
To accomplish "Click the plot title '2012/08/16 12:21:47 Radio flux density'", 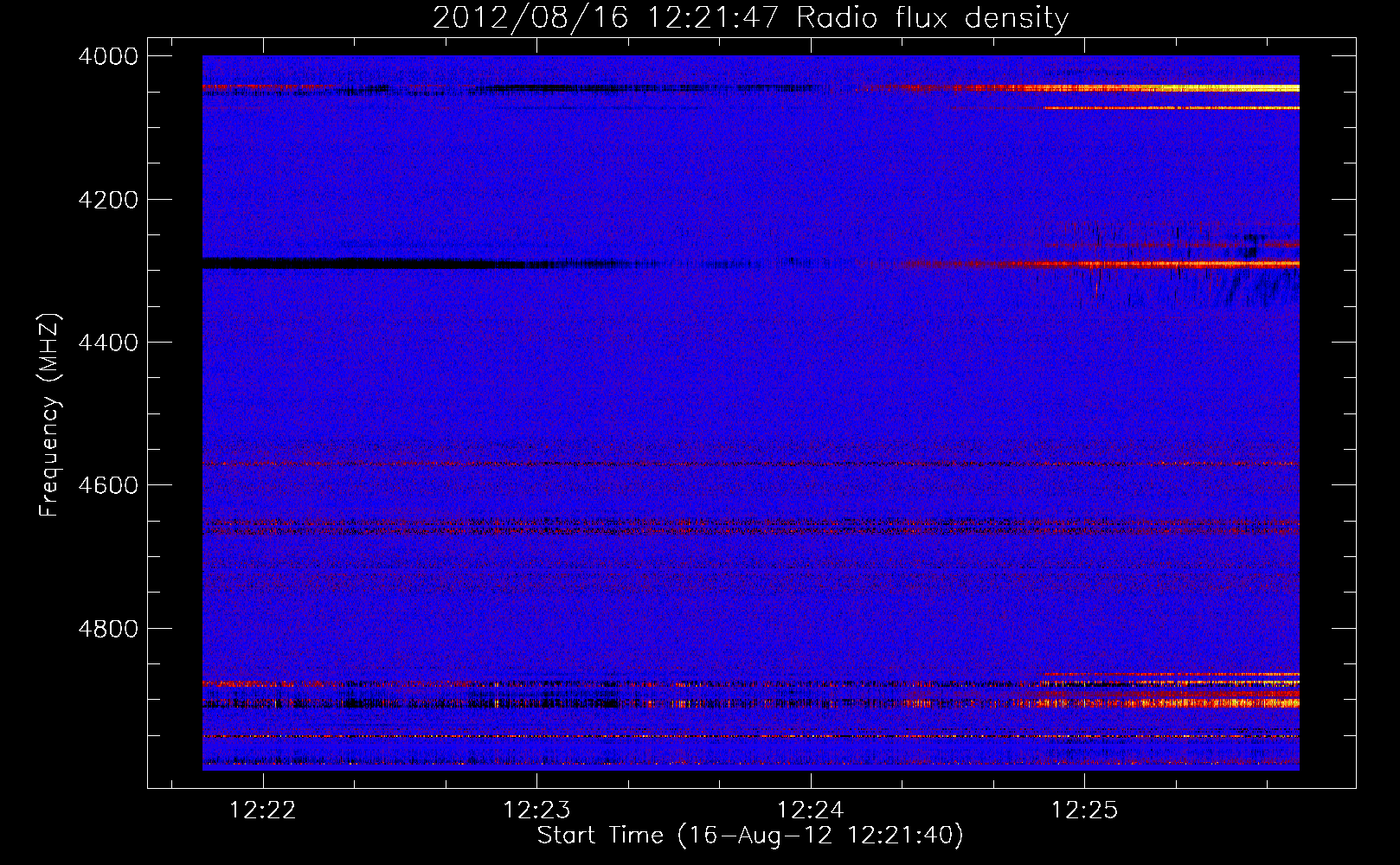I will pyautogui.click(x=750, y=17).
